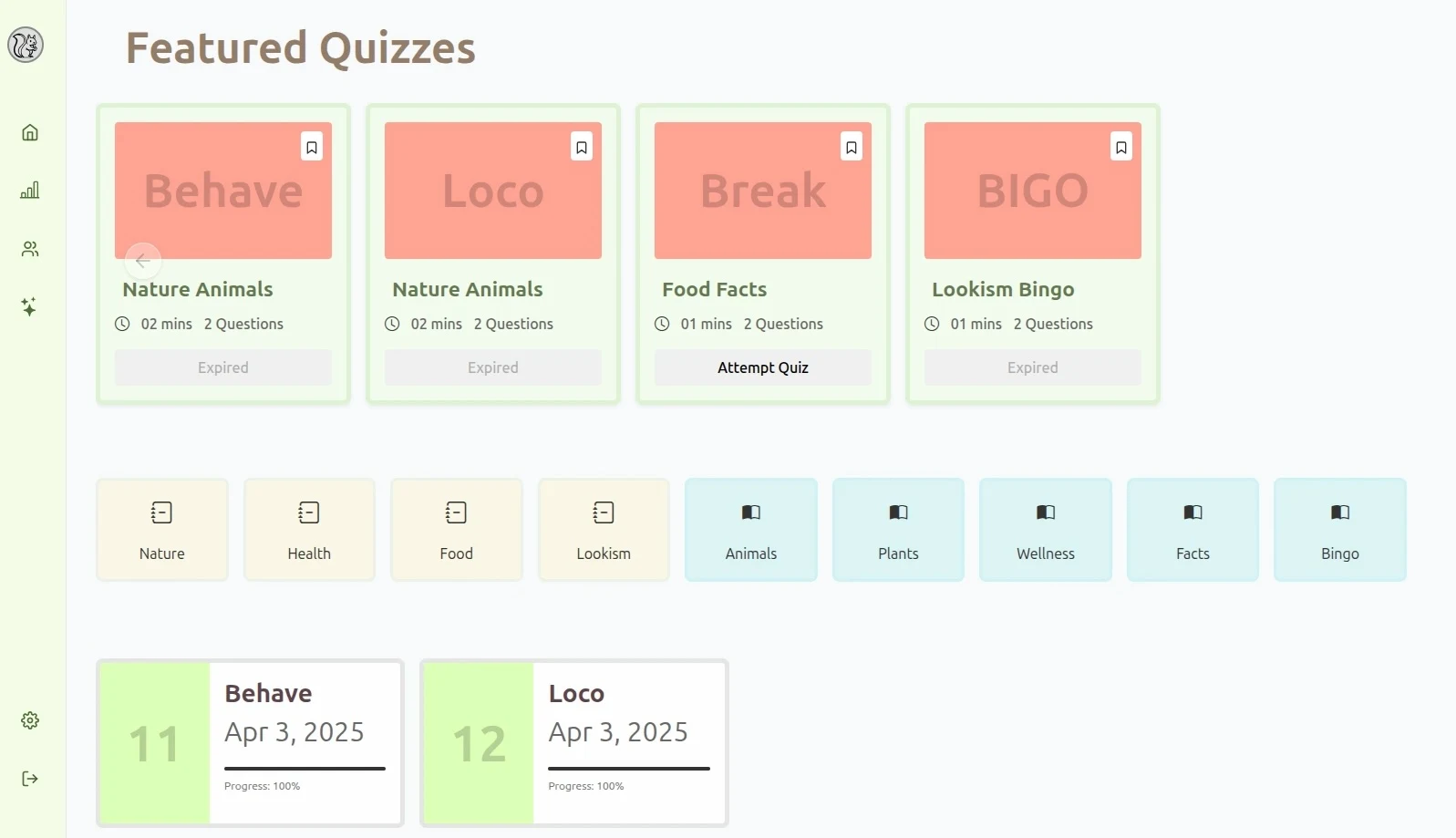Viewport: 1456px width, 838px height.
Task: Click the left arrow carousel button
Action: tap(143, 261)
